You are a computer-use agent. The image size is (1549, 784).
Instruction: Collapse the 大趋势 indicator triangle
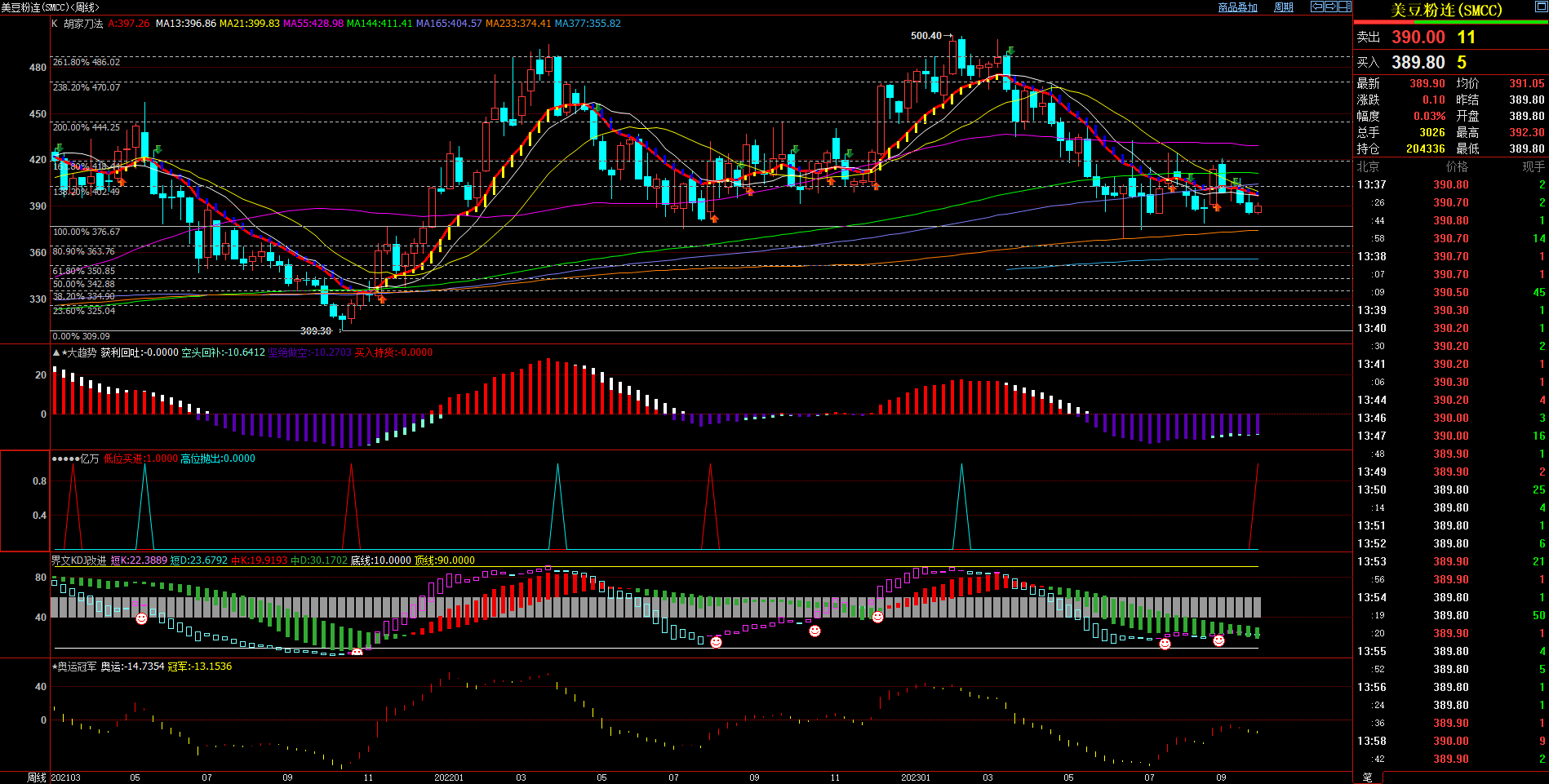click(55, 352)
